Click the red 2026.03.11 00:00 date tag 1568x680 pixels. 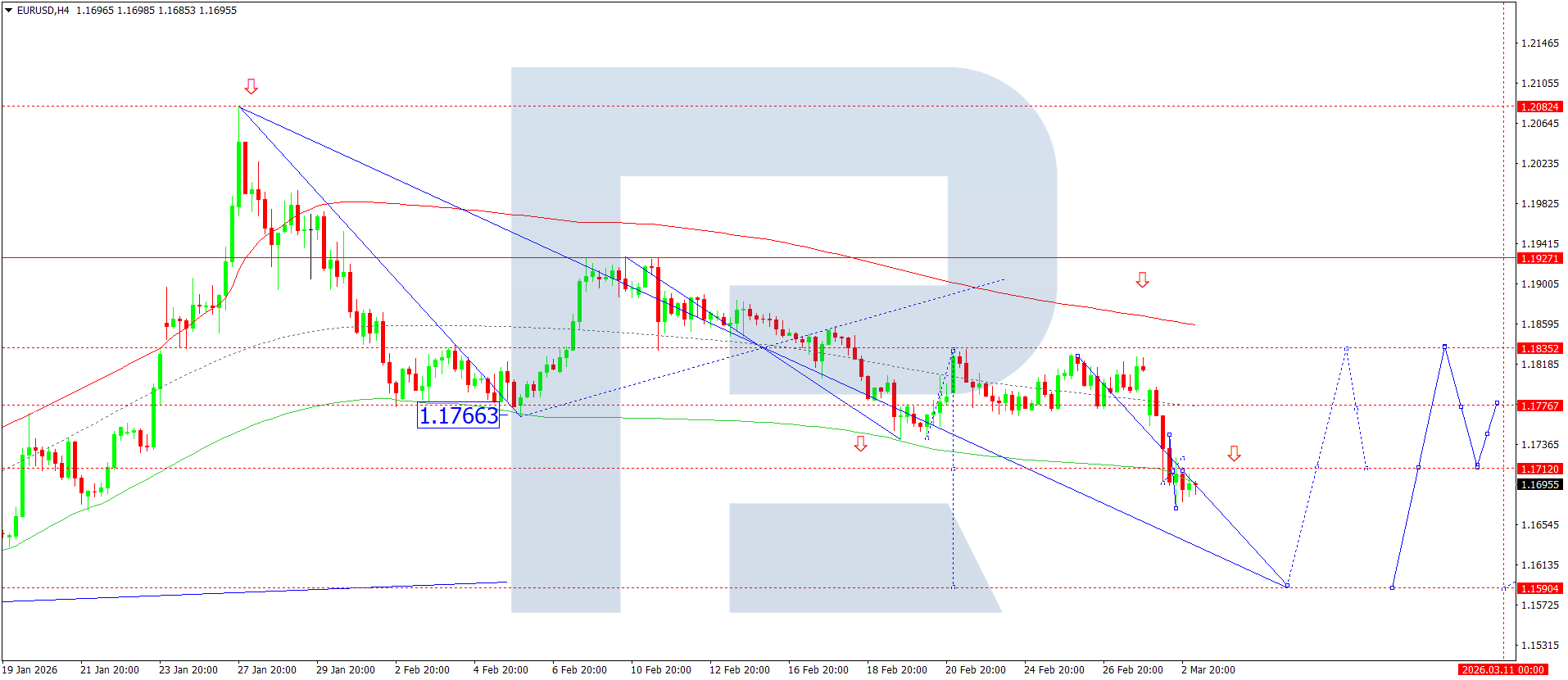[x=1502, y=670]
